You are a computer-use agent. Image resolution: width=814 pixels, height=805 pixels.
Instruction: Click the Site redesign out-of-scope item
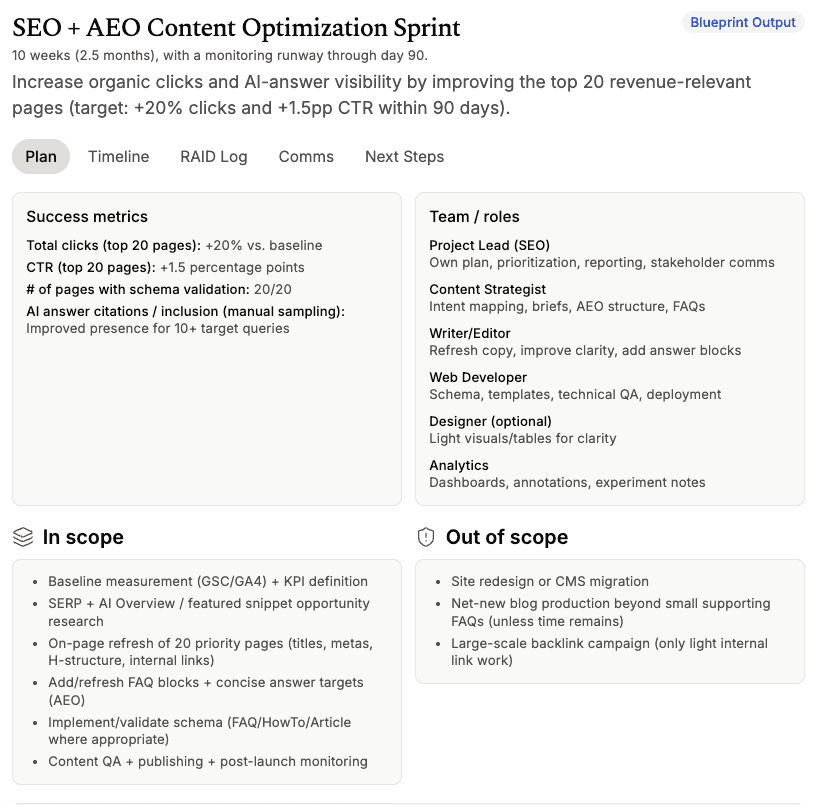(x=549, y=581)
